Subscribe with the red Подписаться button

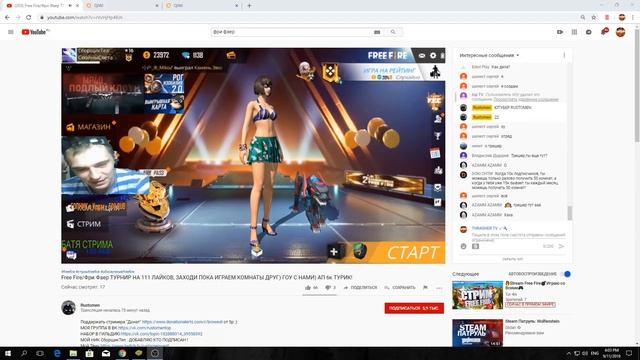pos(414,308)
